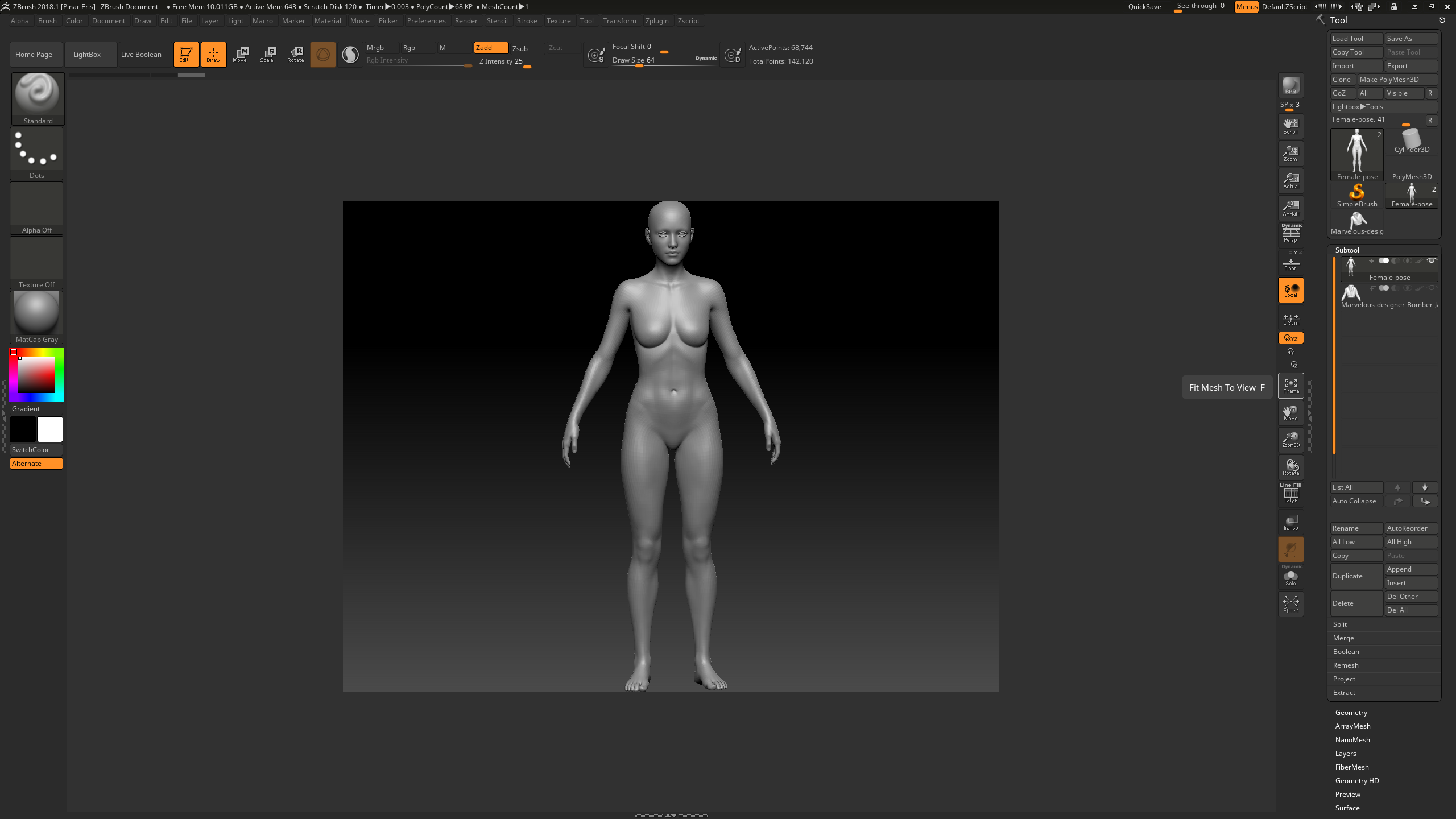Click the PolyF line fill icon
Viewport: 1456px width, 819px height.
coord(1290,494)
